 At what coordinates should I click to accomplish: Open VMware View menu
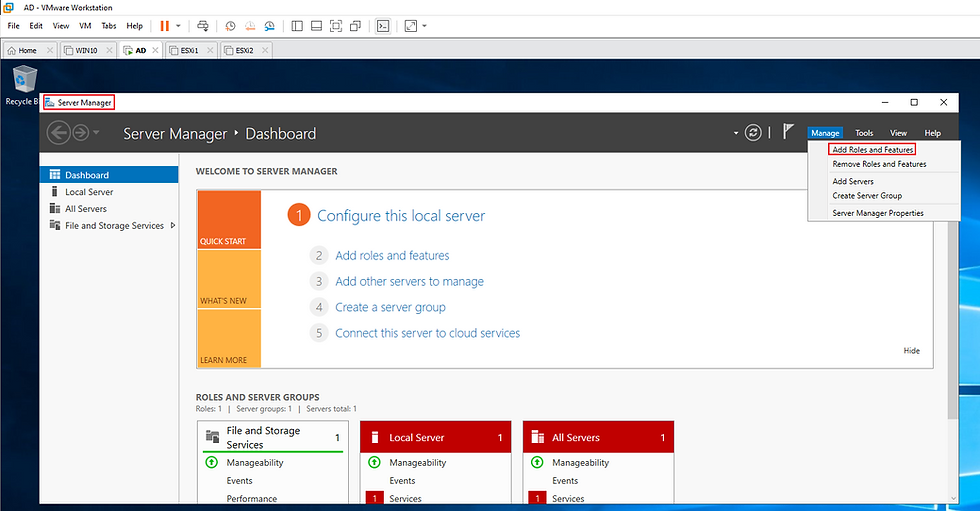(x=61, y=26)
